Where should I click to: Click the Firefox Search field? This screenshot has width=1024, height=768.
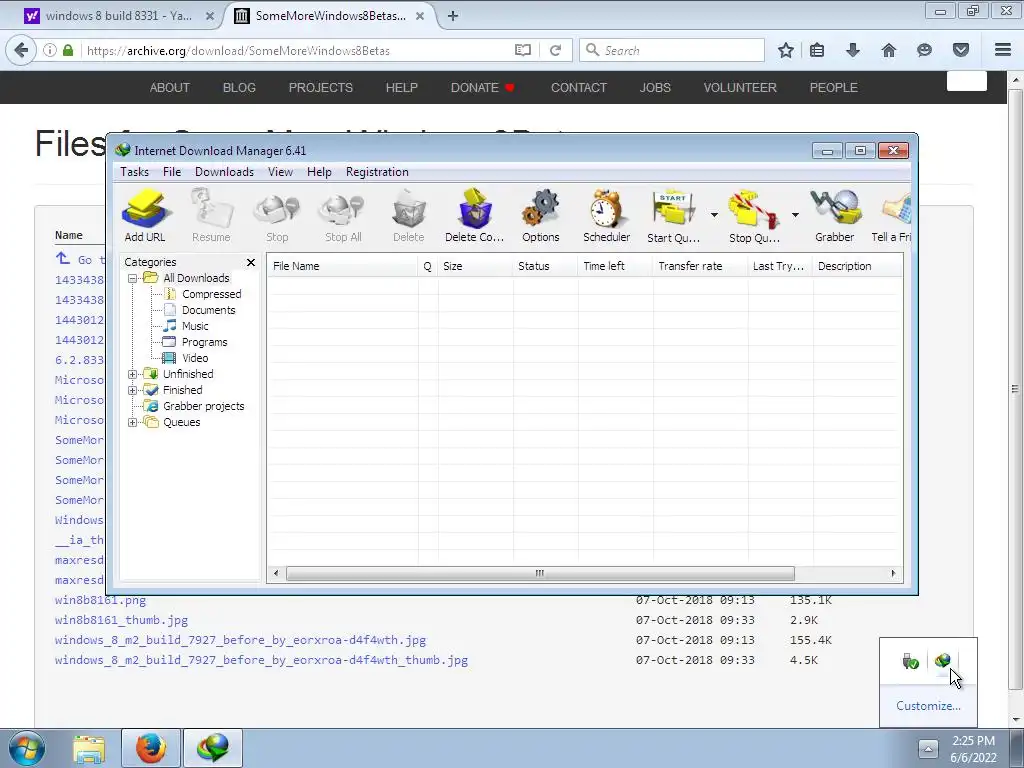pyautogui.click(x=671, y=50)
